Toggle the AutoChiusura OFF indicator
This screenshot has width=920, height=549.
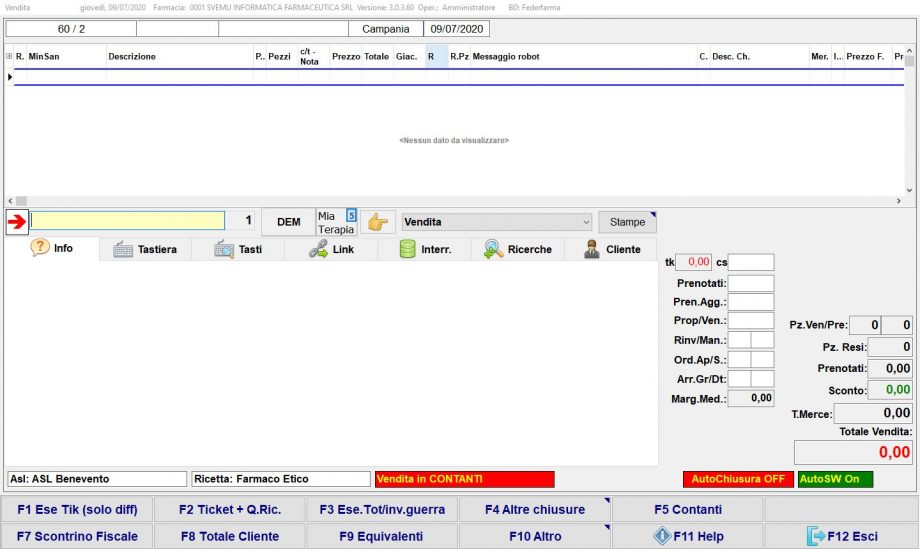(x=737, y=479)
